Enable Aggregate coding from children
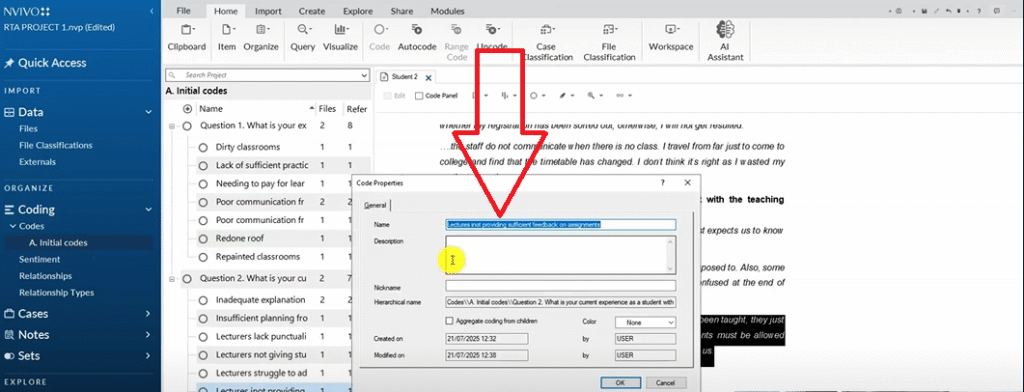Screen dimensions: 1024x392 tap(449, 321)
